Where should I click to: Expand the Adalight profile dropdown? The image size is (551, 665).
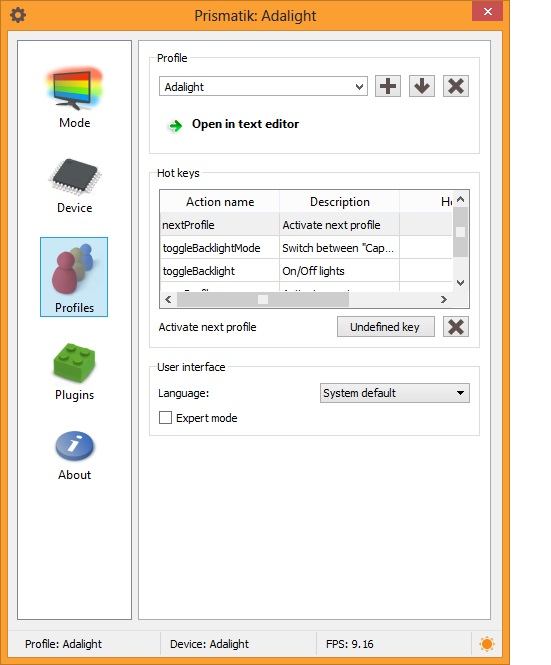coord(263,87)
